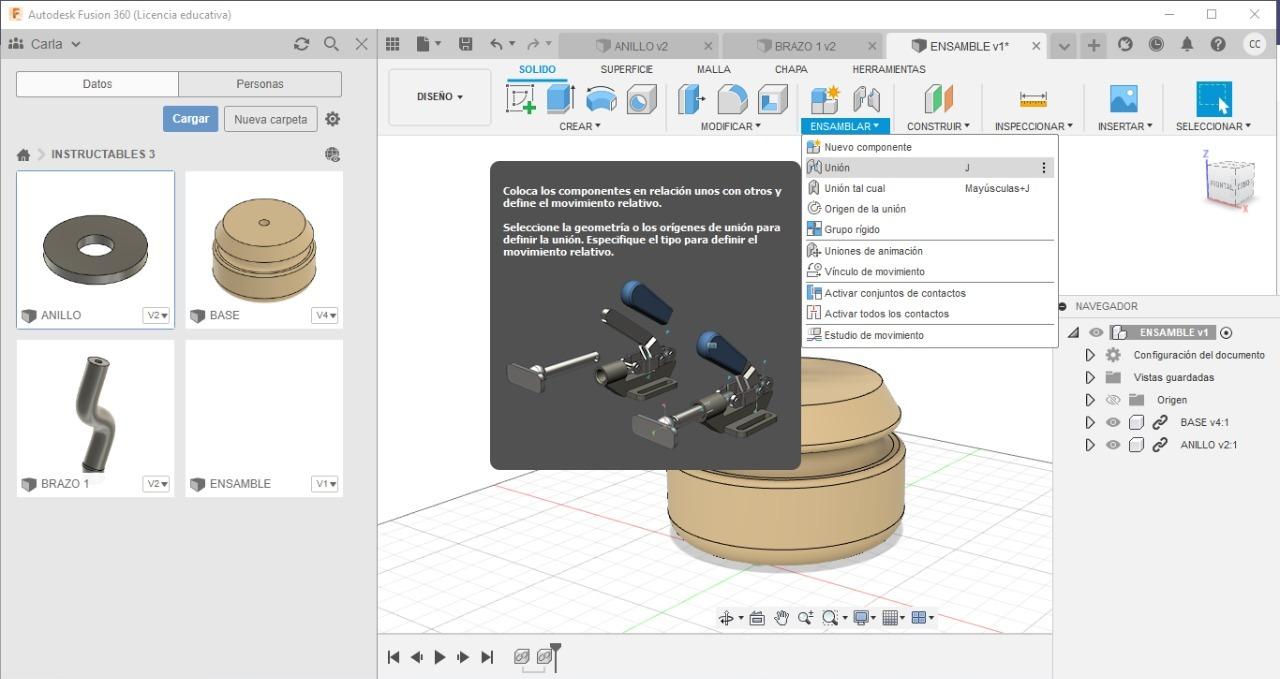Click the Extrude tool icon

pos(560,99)
